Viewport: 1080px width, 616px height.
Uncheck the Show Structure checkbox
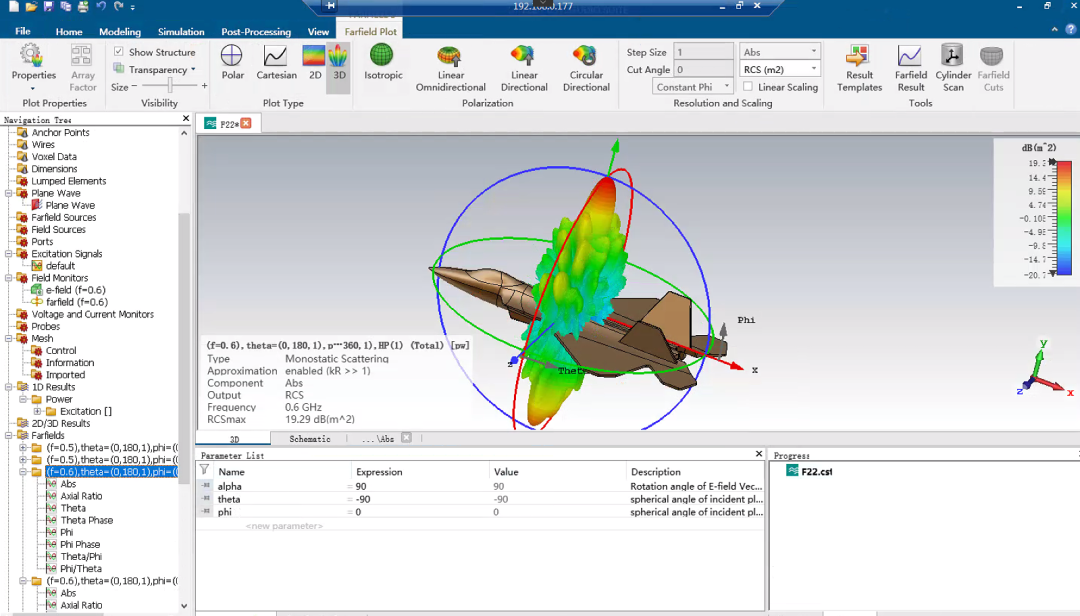pyautogui.click(x=119, y=52)
